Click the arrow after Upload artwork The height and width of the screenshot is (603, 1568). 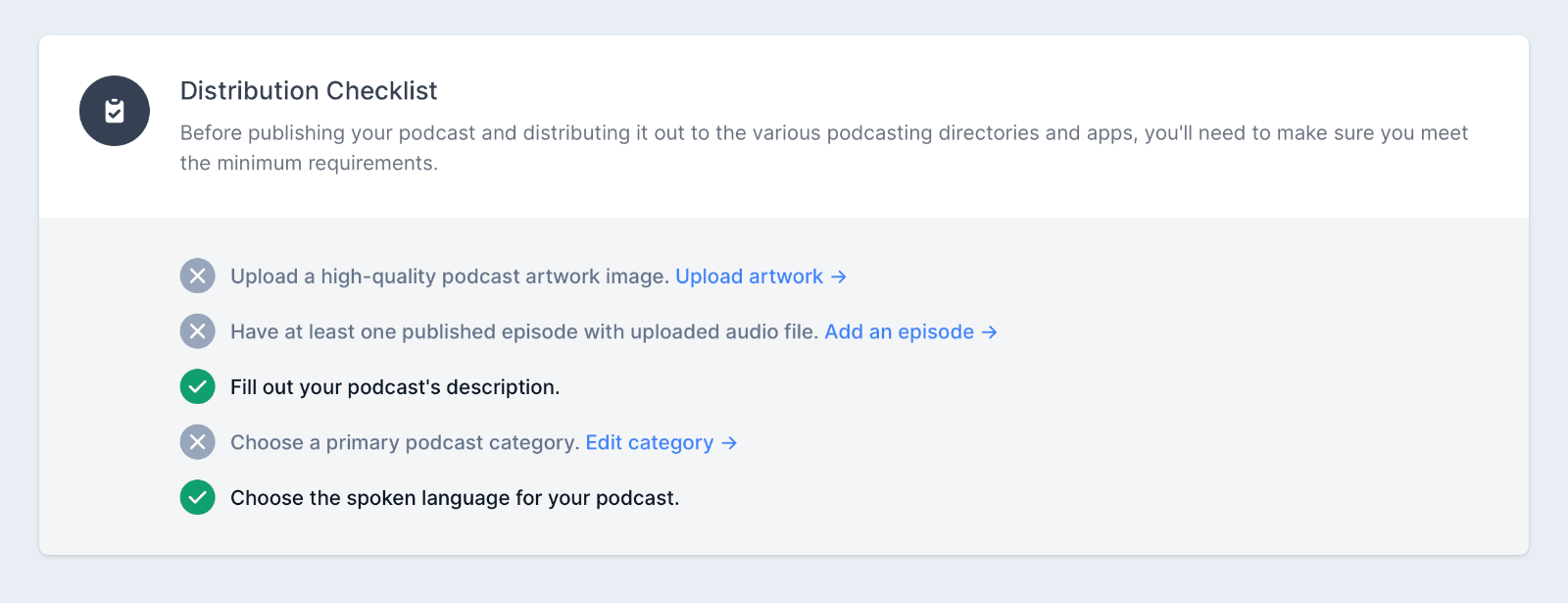point(839,277)
